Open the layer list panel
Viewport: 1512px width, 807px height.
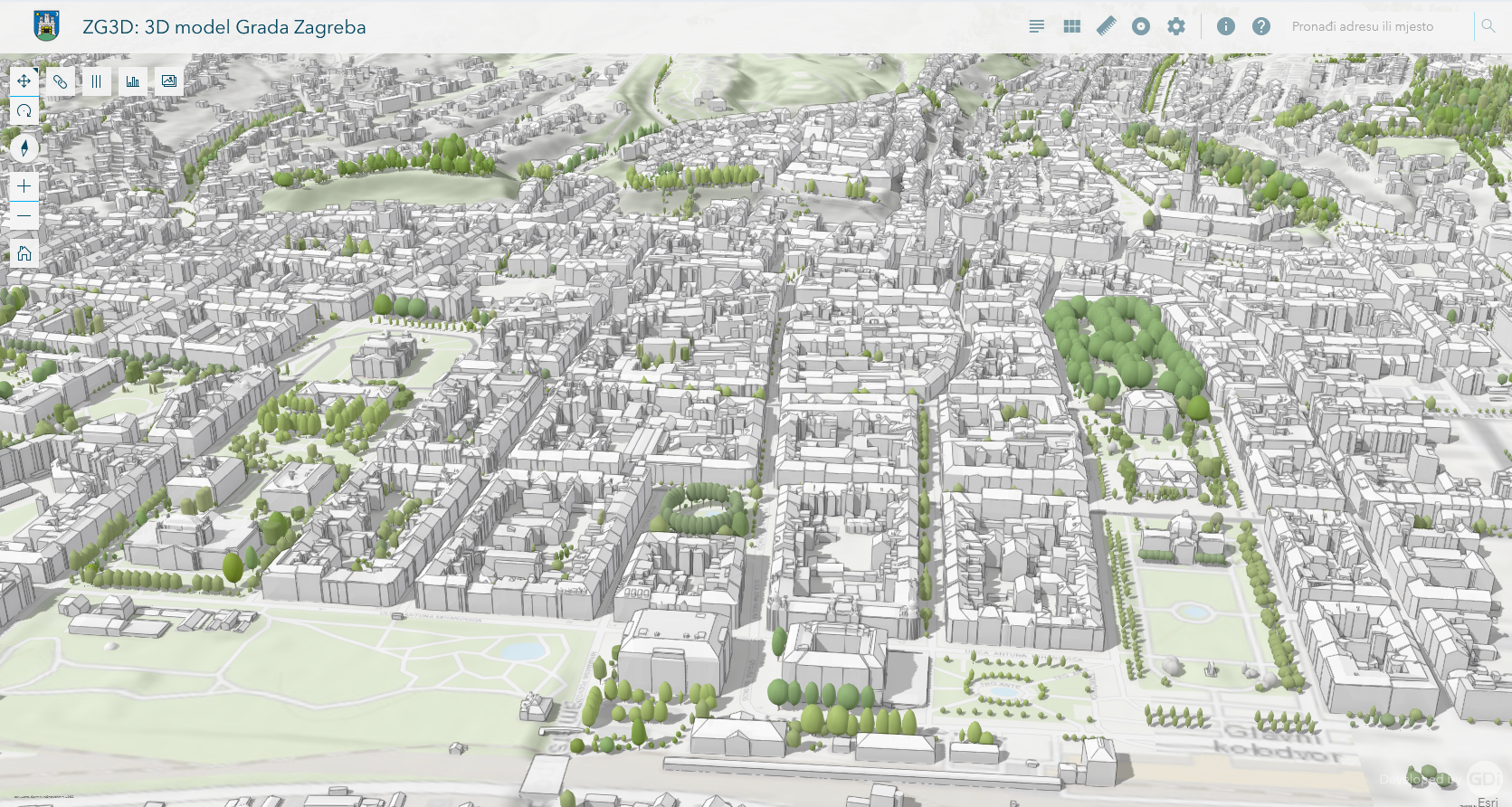tap(1037, 26)
